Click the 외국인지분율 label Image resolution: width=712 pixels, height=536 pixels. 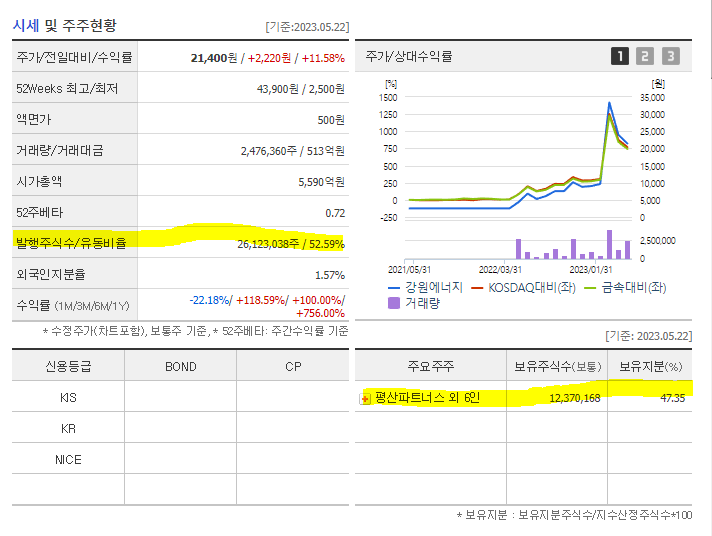coord(50,274)
